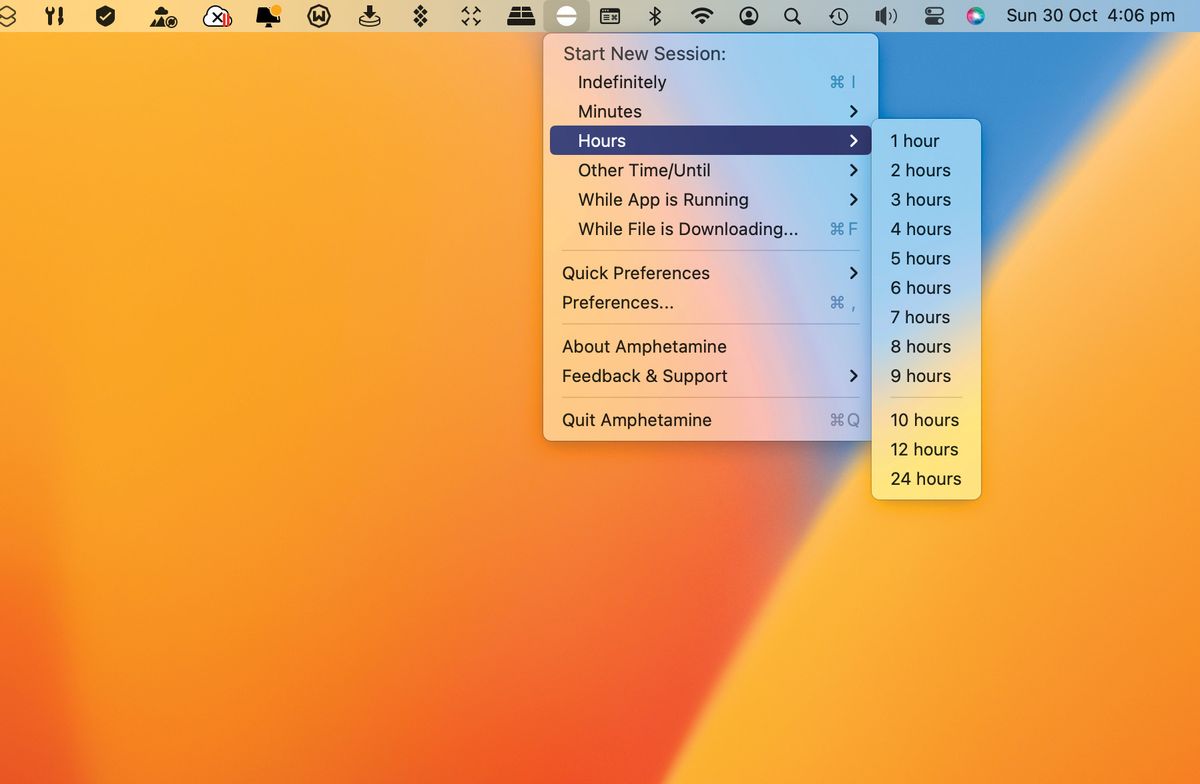Click the Bluetooth status icon
Image resolution: width=1200 pixels, height=784 pixels.
tap(655, 16)
